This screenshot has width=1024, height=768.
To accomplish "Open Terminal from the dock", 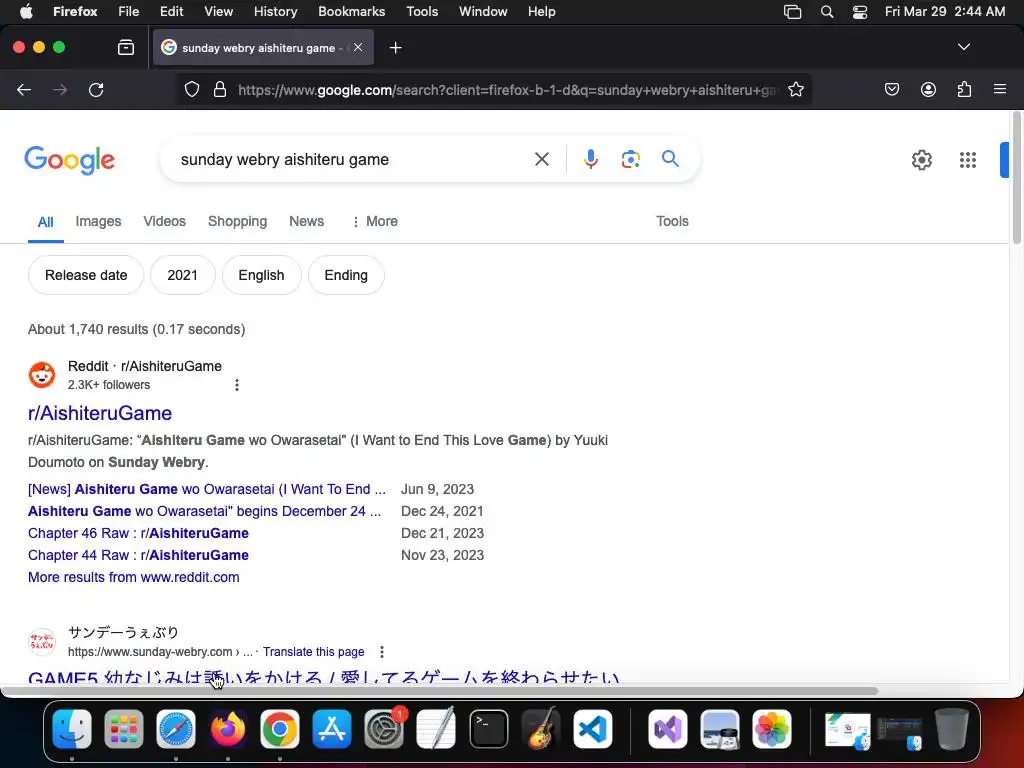I will point(488,729).
